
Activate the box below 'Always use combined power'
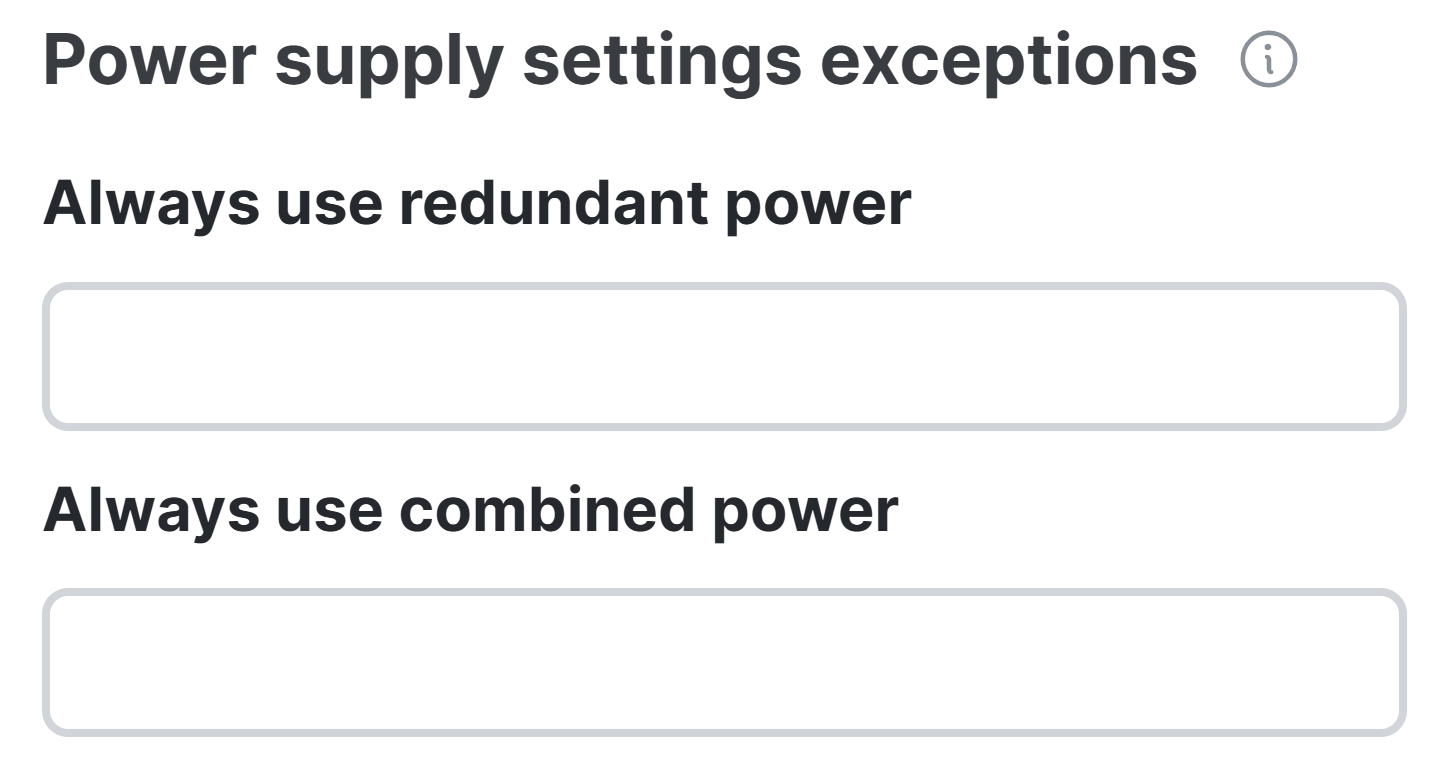pyautogui.click(x=724, y=663)
